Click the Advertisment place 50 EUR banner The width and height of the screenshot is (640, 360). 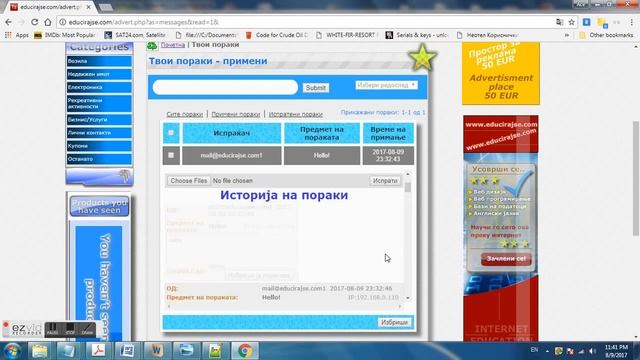pyautogui.click(x=501, y=73)
